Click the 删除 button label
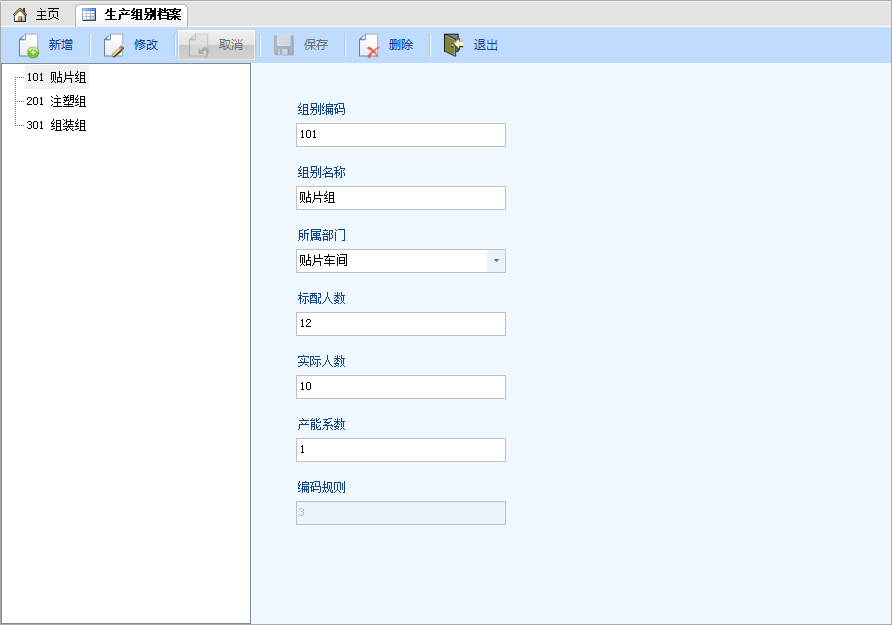The height and width of the screenshot is (625, 892). (x=401, y=45)
